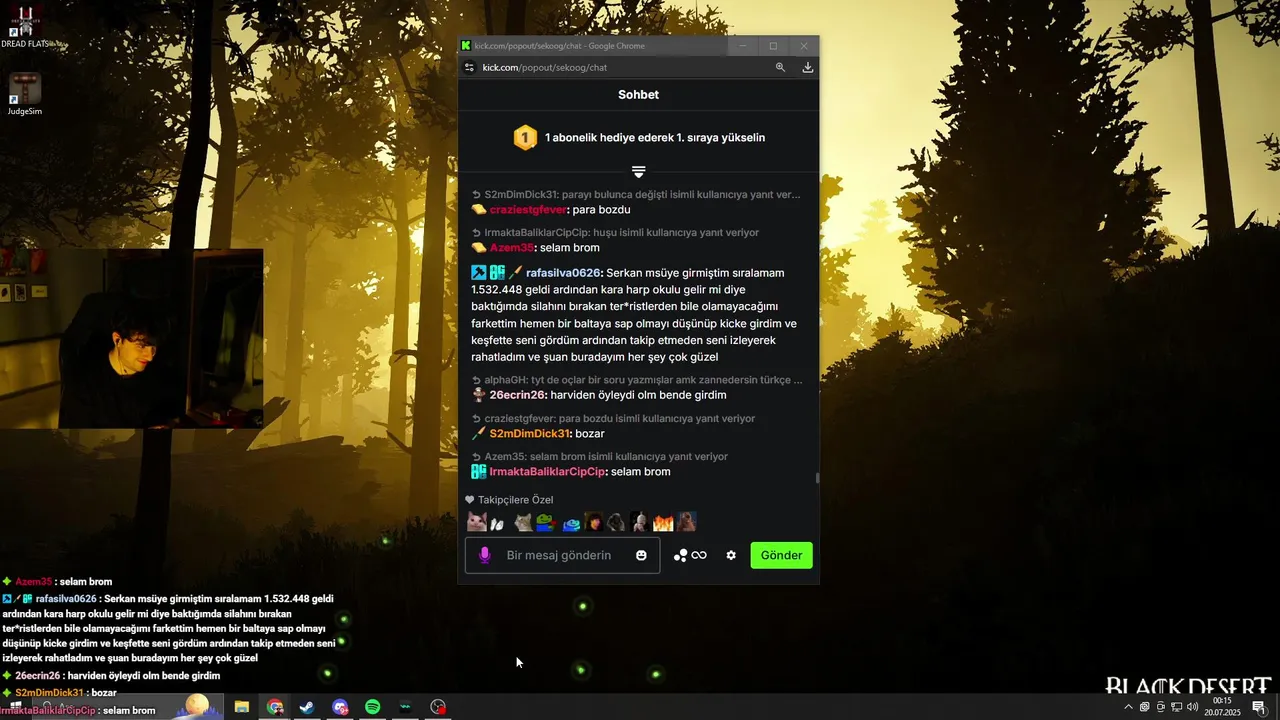
Task: Click the infinity points icon
Action: tap(699, 555)
